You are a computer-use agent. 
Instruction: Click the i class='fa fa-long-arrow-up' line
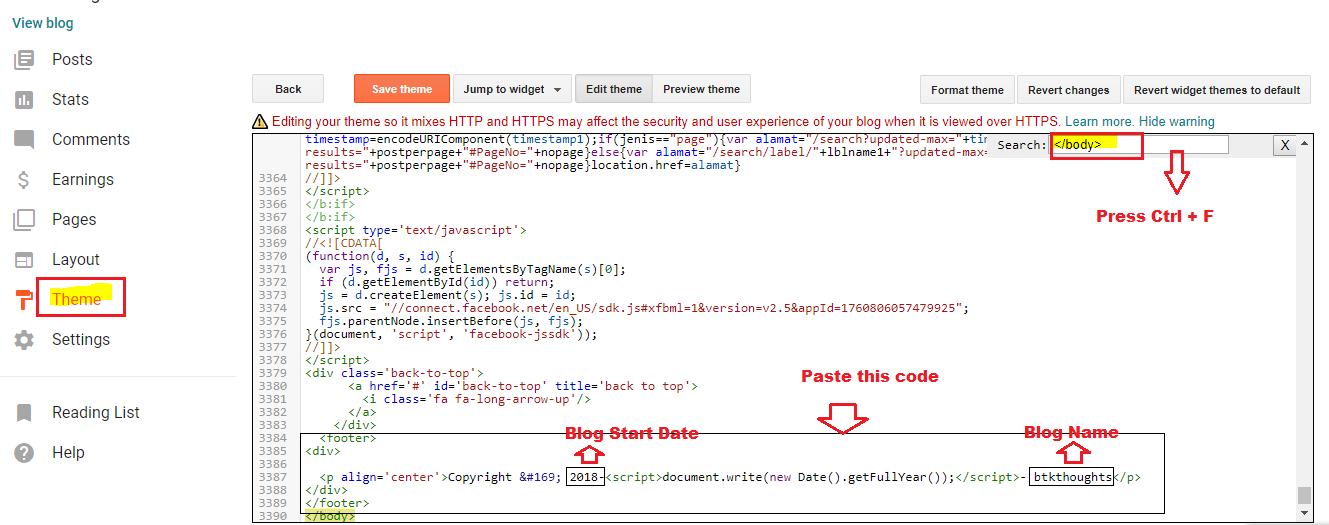pos(478,399)
